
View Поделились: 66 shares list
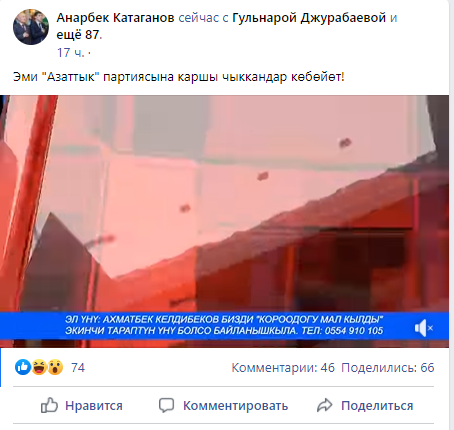coord(388,368)
